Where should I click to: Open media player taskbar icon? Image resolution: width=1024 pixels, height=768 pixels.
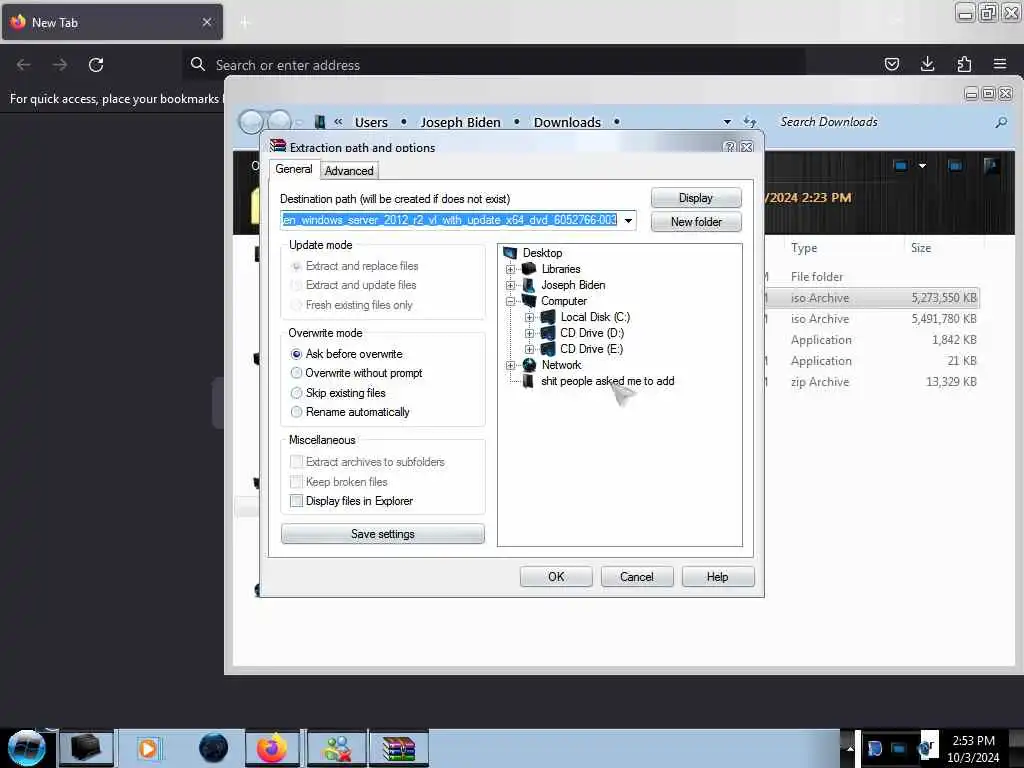pos(148,748)
